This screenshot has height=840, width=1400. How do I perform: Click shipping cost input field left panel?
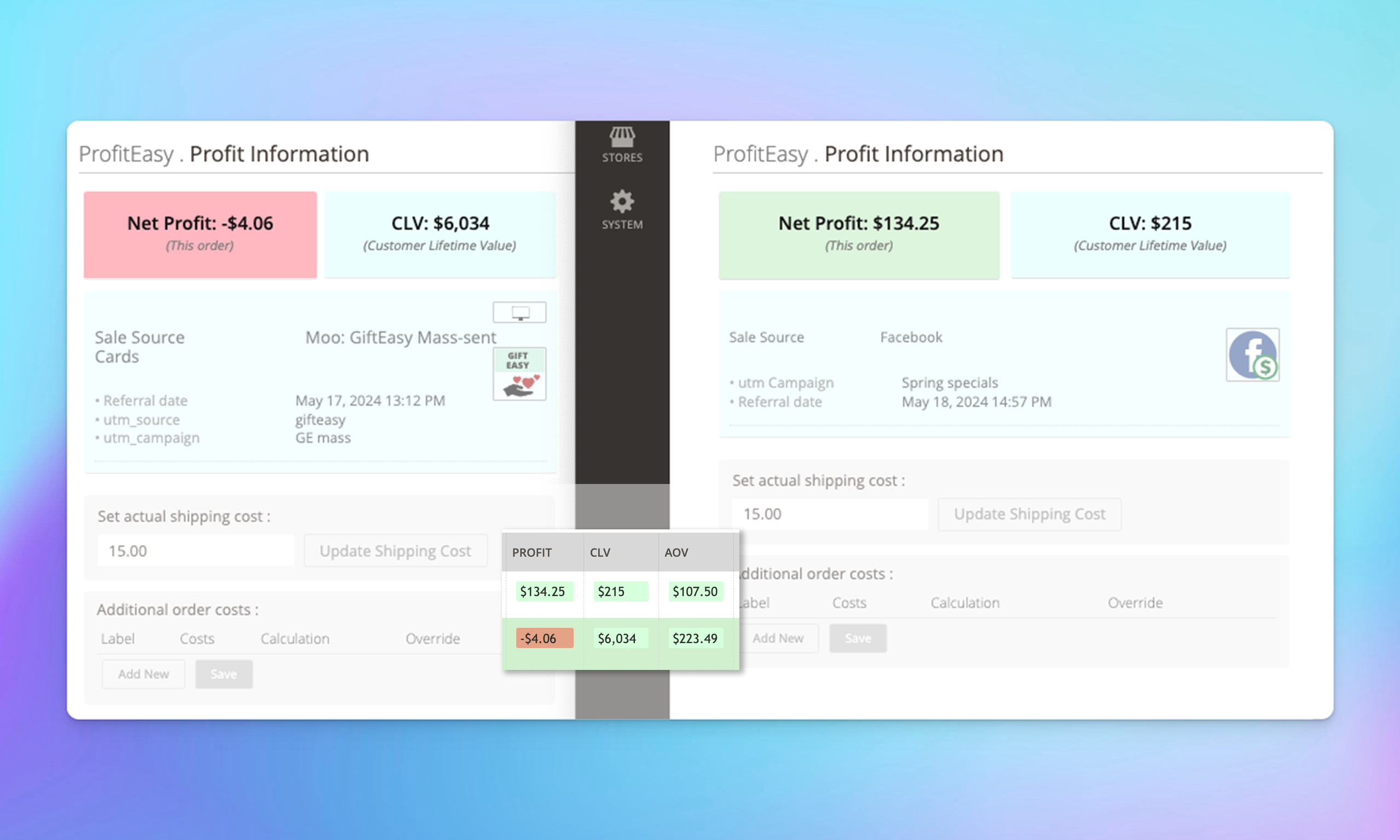coord(196,550)
